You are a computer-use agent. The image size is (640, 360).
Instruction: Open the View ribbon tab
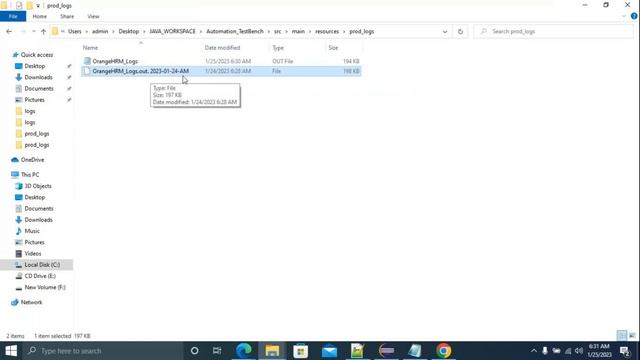click(x=93, y=16)
